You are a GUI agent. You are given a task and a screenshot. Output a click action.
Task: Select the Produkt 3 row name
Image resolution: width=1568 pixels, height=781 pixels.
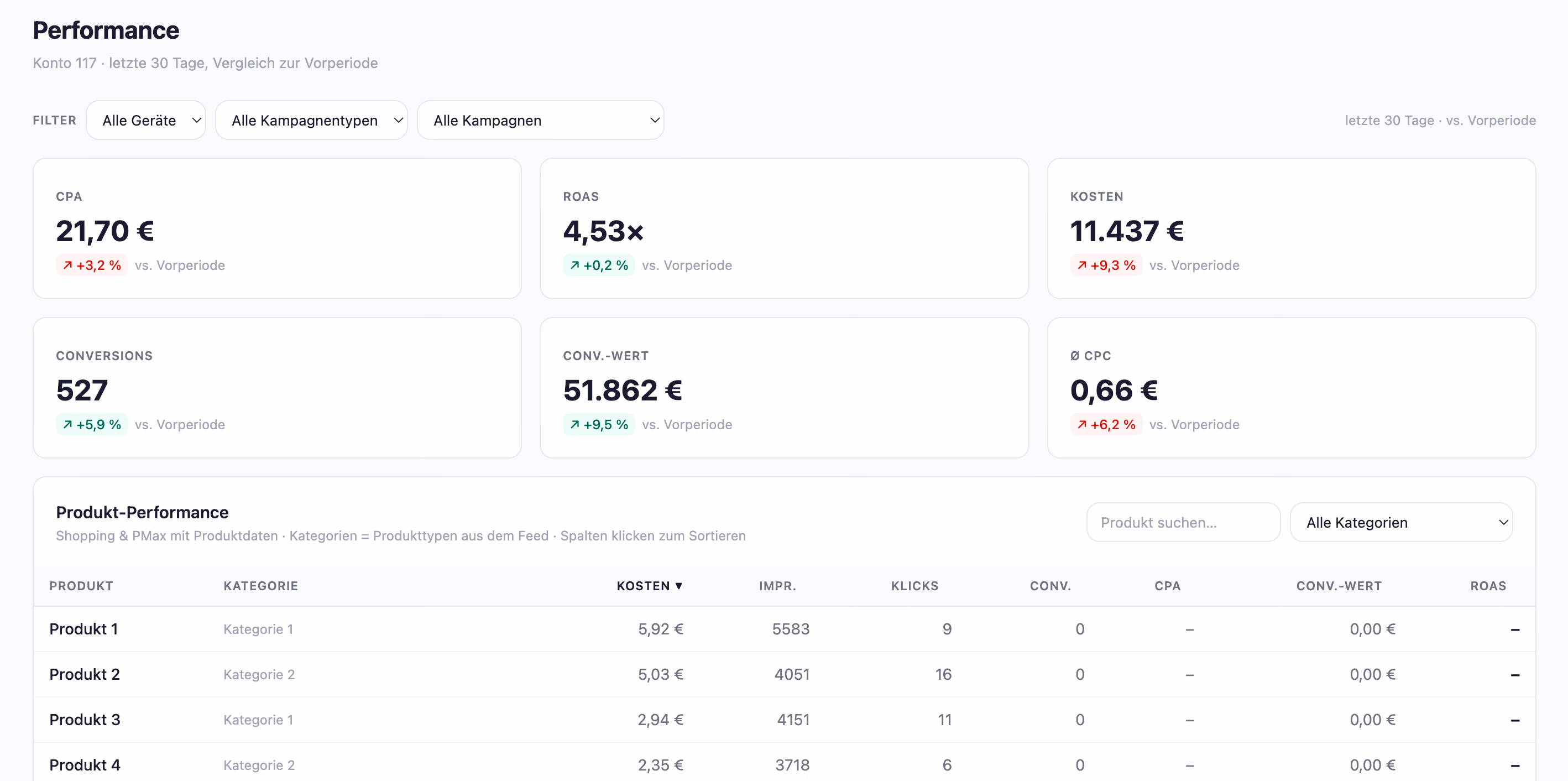85,719
